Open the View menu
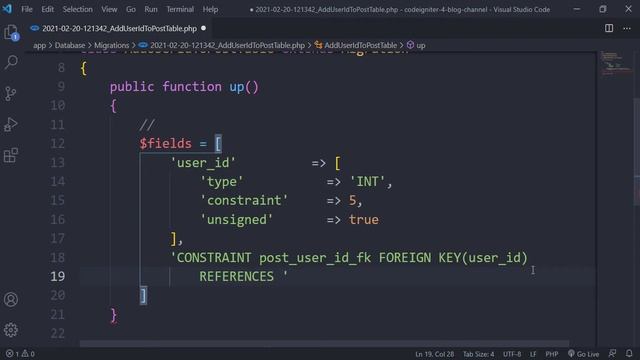 click(109, 9)
